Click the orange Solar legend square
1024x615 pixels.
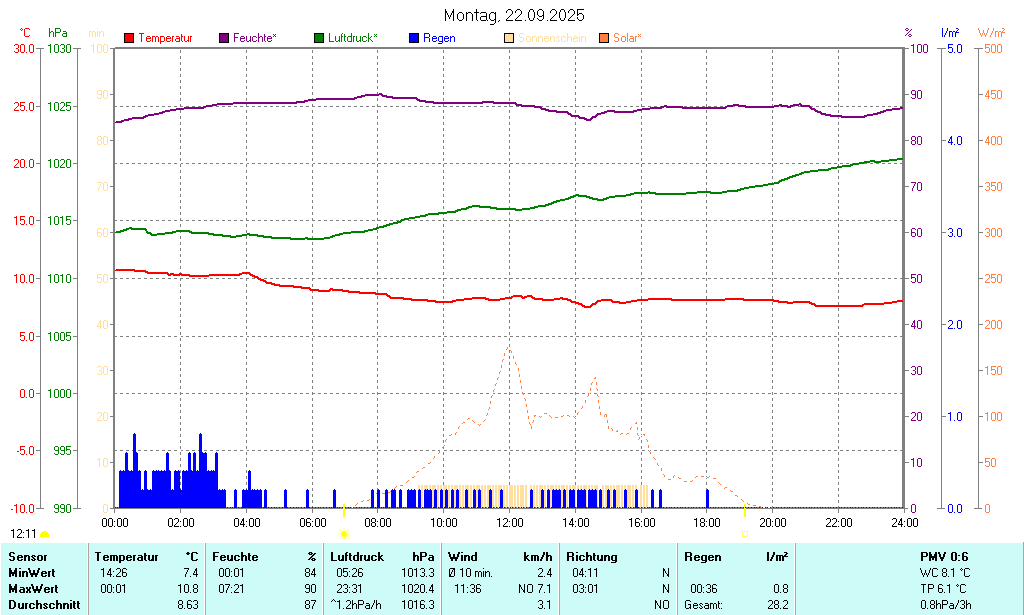(x=604, y=38)
